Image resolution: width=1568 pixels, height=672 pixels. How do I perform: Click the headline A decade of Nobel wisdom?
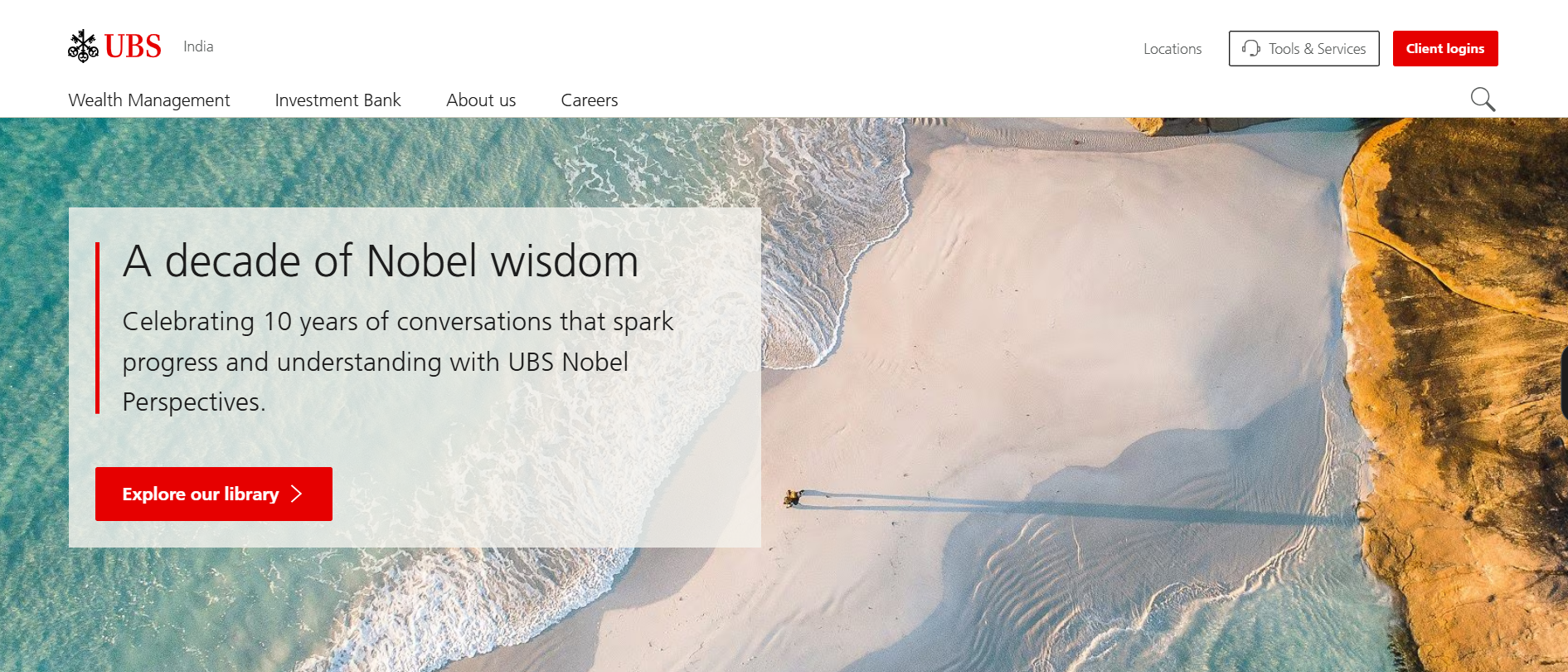381,261
